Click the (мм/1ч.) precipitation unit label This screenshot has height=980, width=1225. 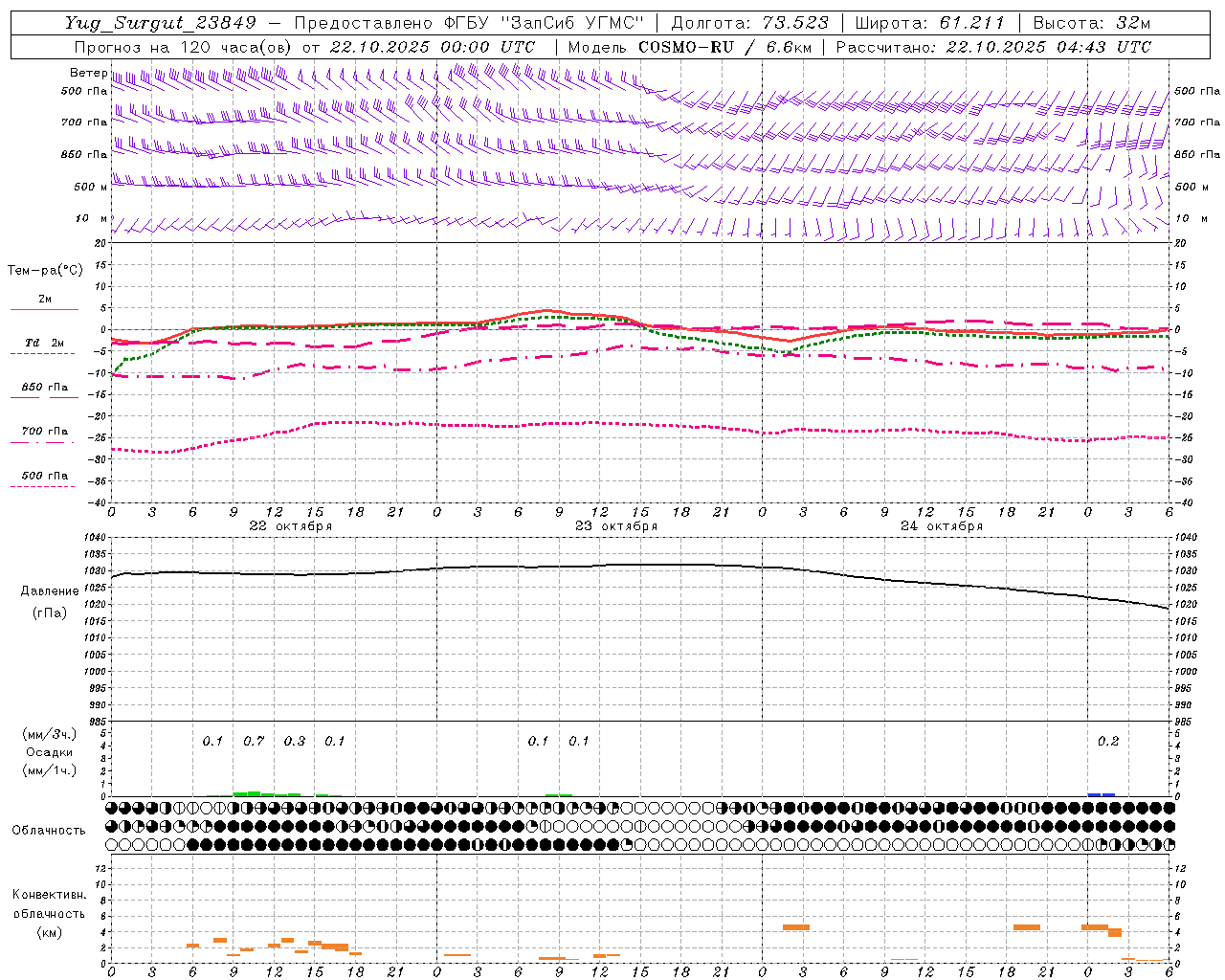coord(49,770)
